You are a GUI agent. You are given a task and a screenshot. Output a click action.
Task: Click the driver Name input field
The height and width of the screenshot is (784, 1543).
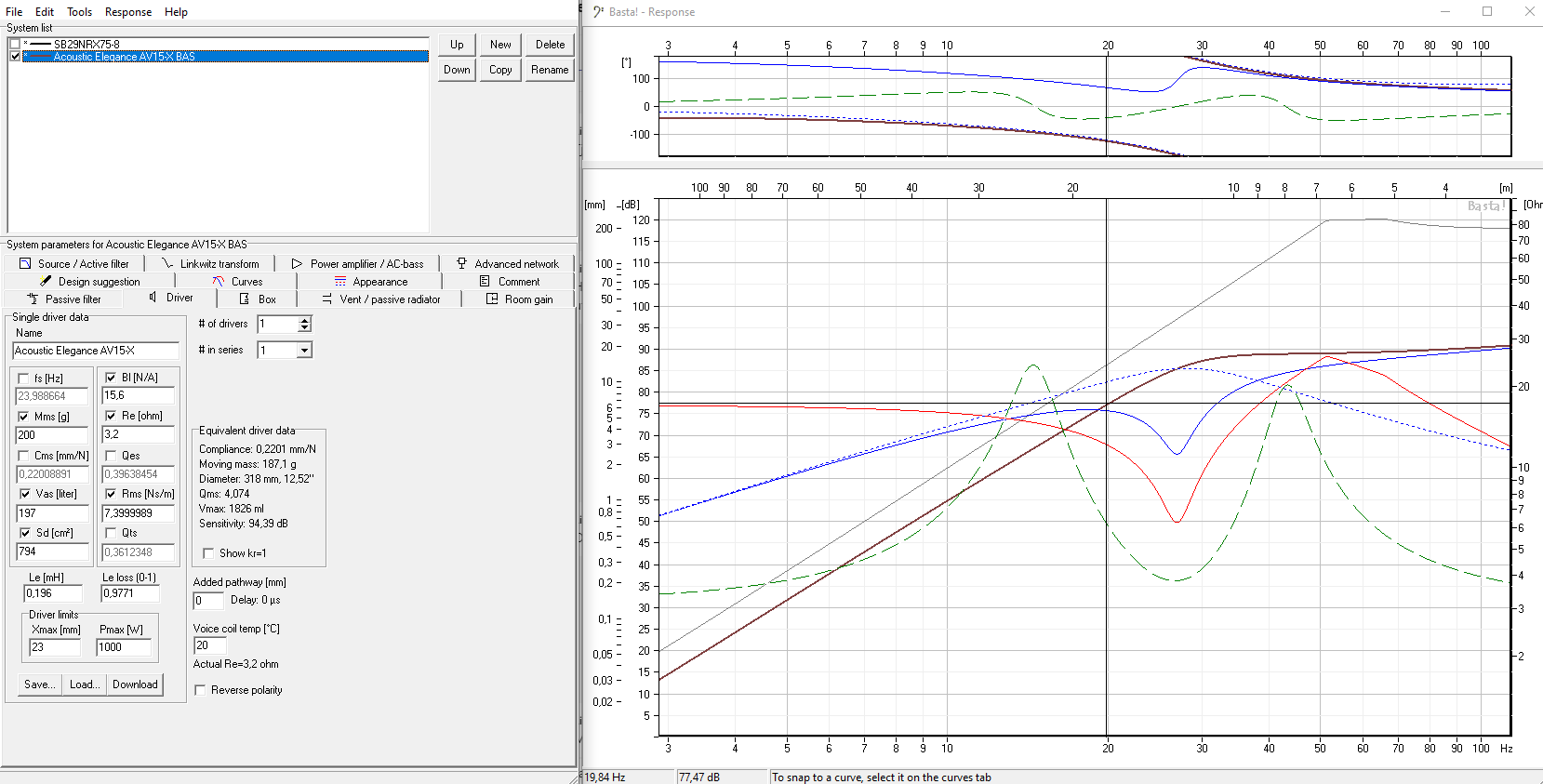(x=96, y=351)
